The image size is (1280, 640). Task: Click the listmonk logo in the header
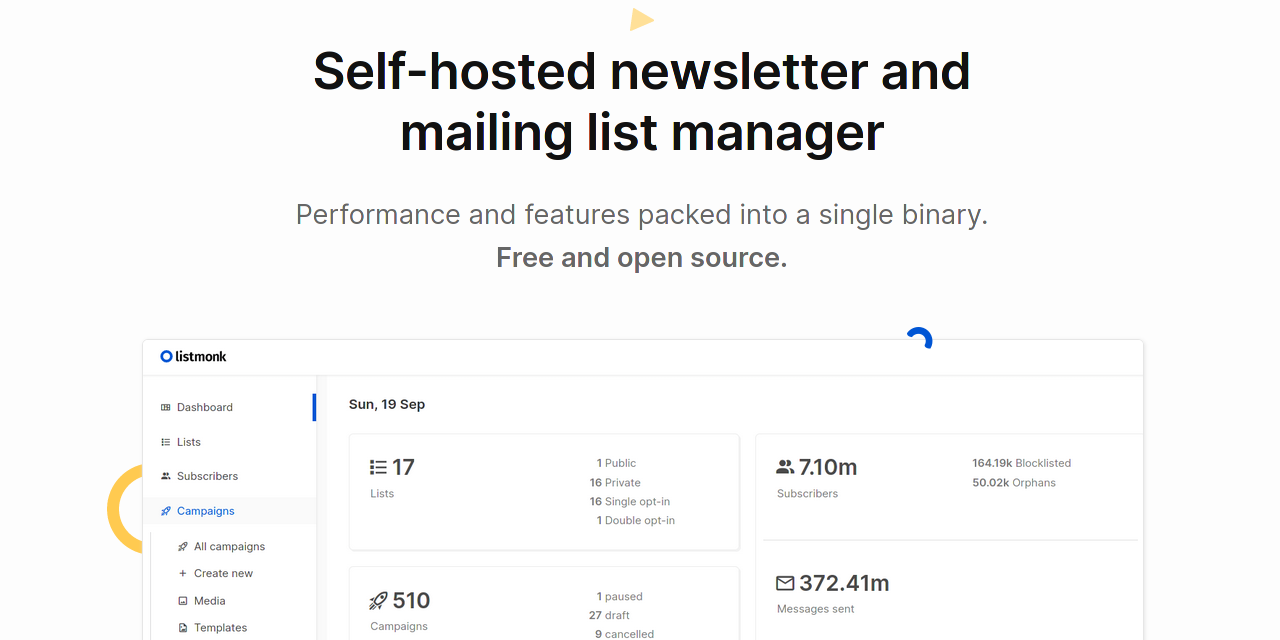(x=194, y=356)
